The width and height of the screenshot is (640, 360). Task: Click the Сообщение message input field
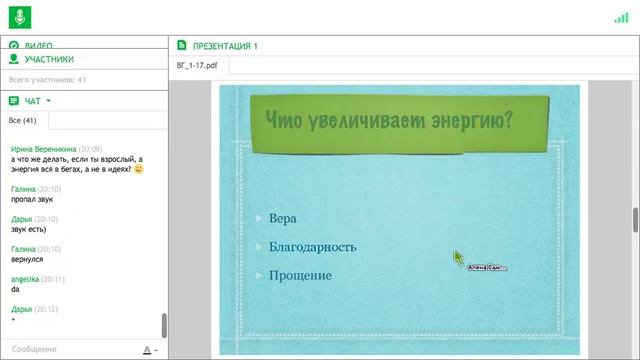coord(73,349)
